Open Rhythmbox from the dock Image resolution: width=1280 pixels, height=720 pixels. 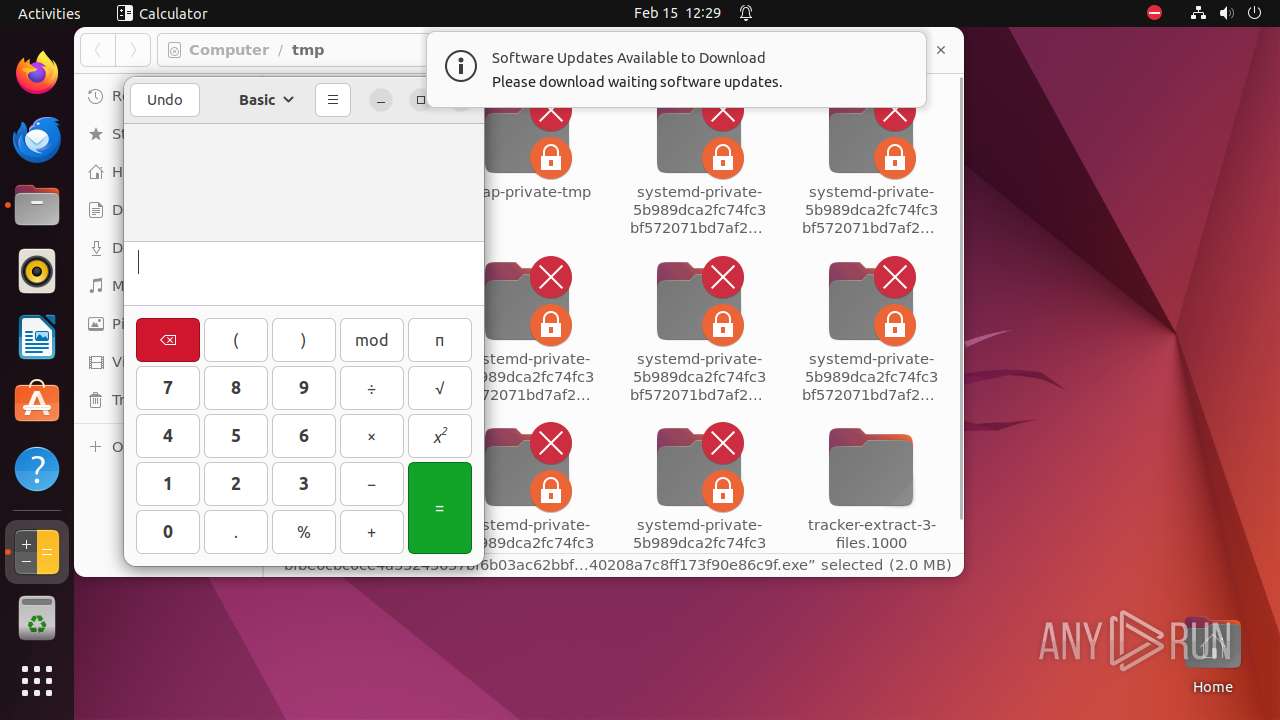click(37, 271)
